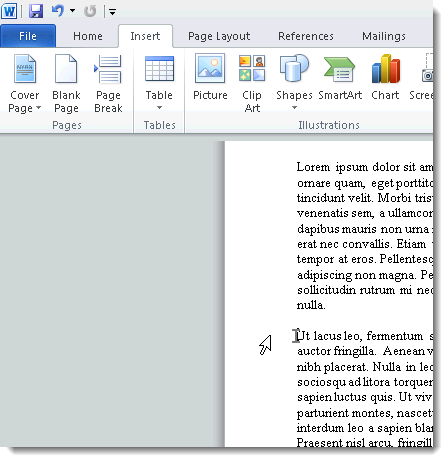Click the Shapes icon
448x462 pixels.
(x=294, y=68)
